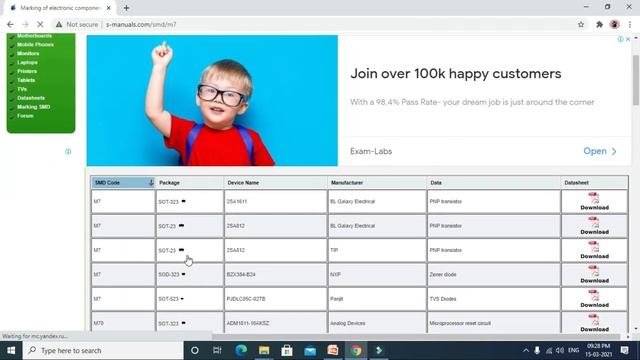Download datasheet for 2SA1611

coord(594,202)
